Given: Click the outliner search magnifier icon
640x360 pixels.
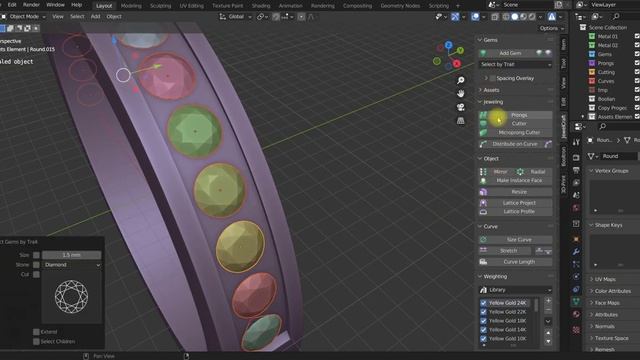Looking at the screenshot, I should coord(616,16).
